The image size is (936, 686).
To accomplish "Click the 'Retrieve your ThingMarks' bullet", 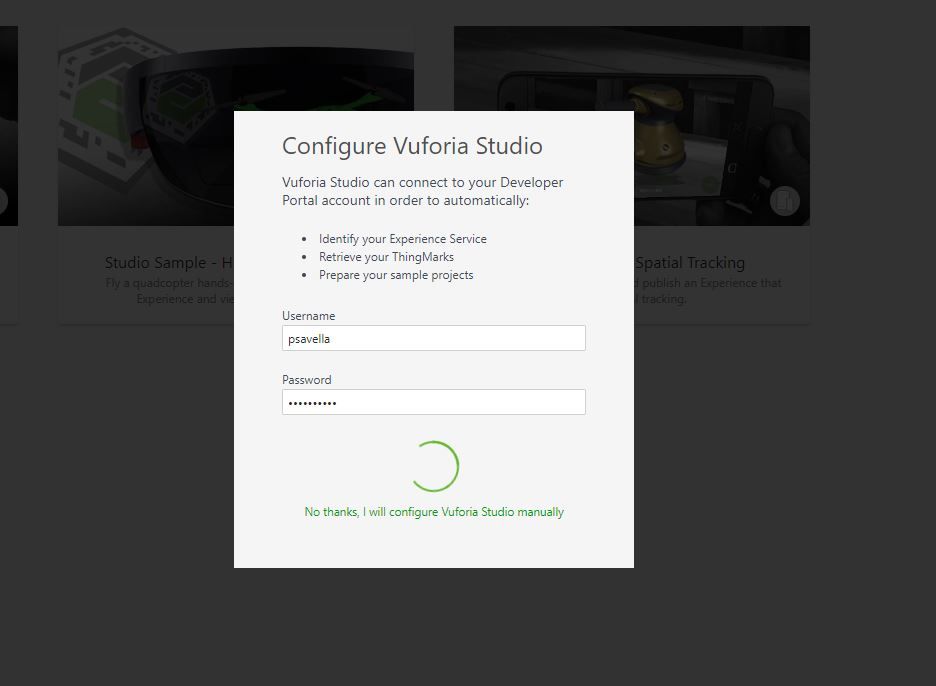I will click(386, 257).
